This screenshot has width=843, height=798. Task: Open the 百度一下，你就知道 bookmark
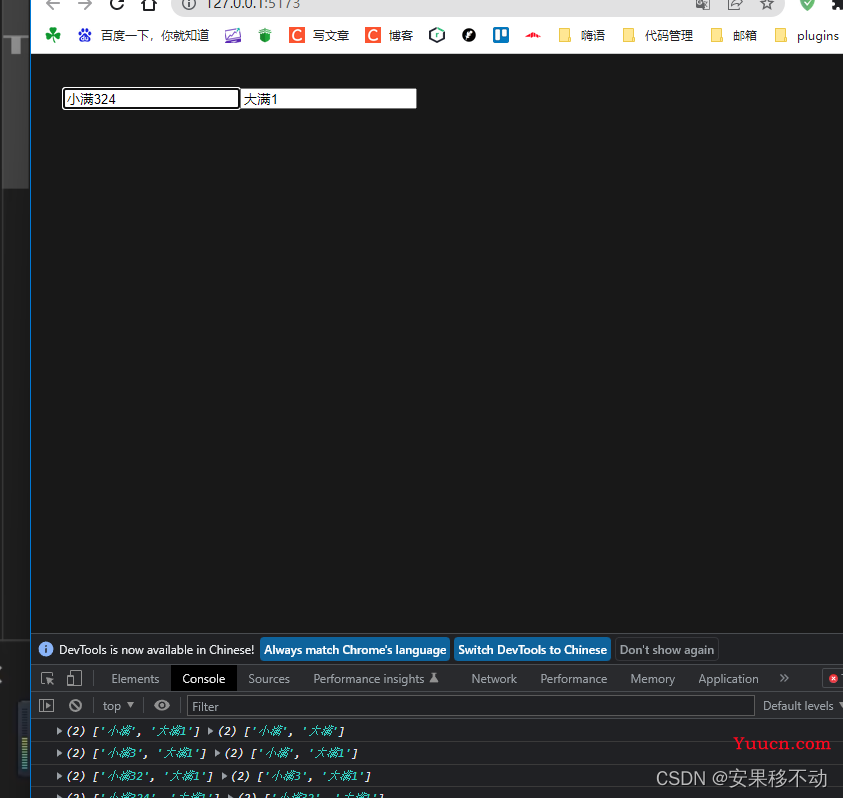[144, 35]
